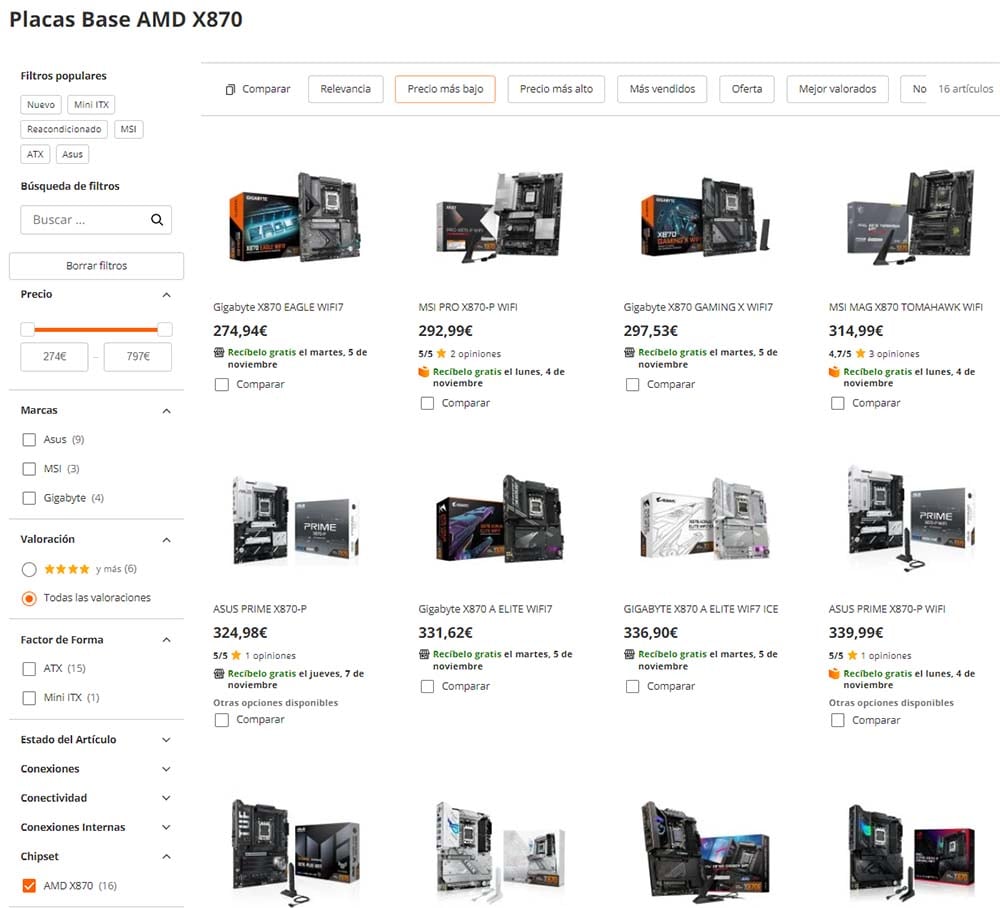
Task: Click the four-star rating stars in Valoración
Action: coord(66,569)
